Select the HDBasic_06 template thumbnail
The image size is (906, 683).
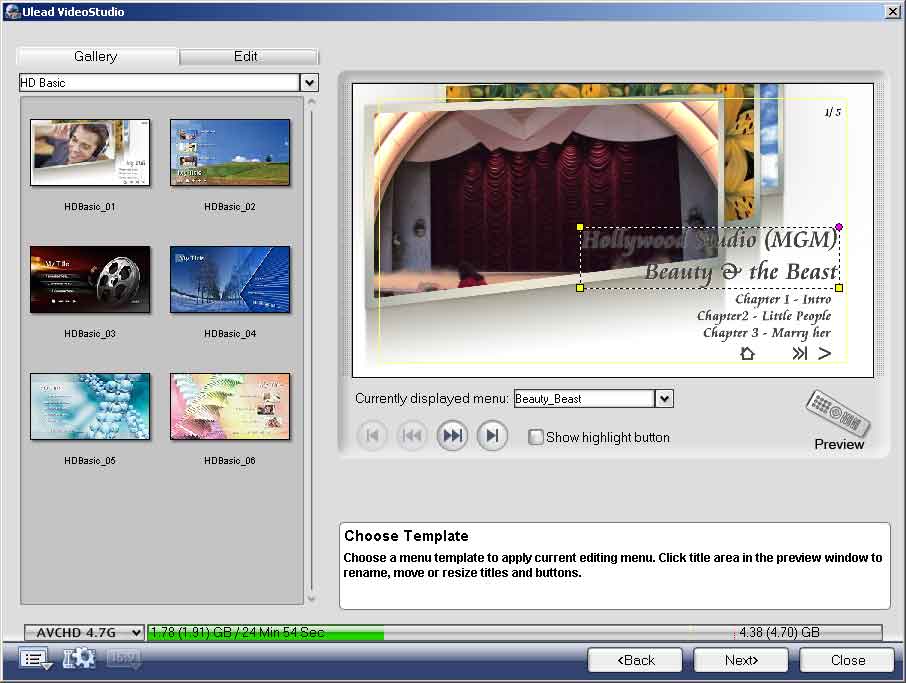click(230, 406)
